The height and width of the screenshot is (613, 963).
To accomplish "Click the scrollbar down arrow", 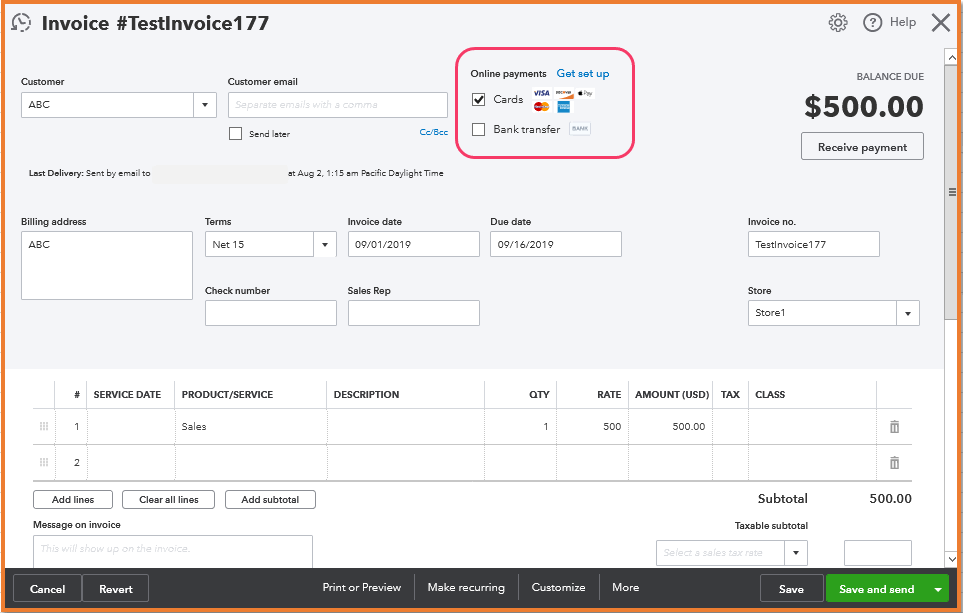I will [952, 559].
